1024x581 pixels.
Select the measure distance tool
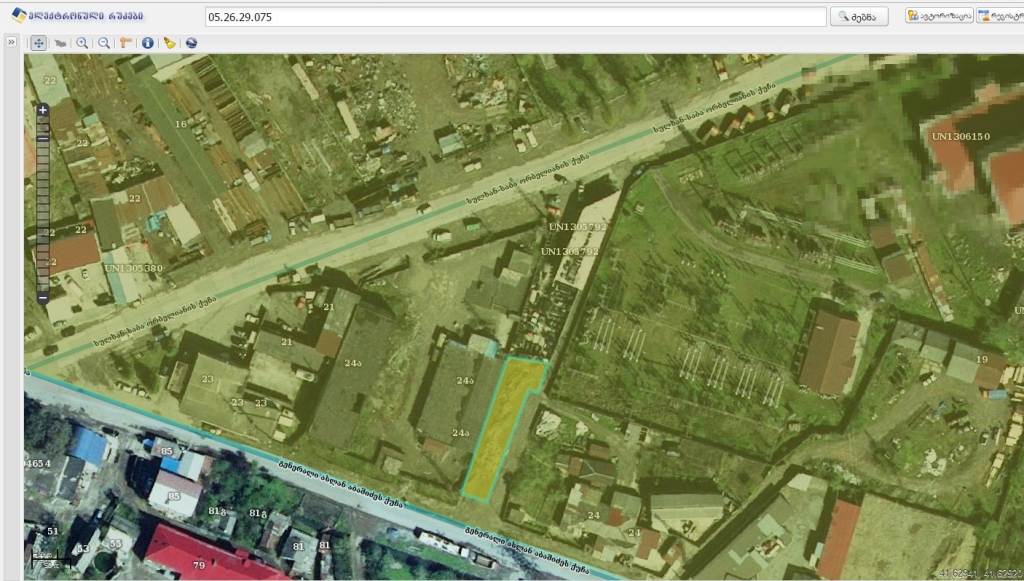tap(126, 43)
